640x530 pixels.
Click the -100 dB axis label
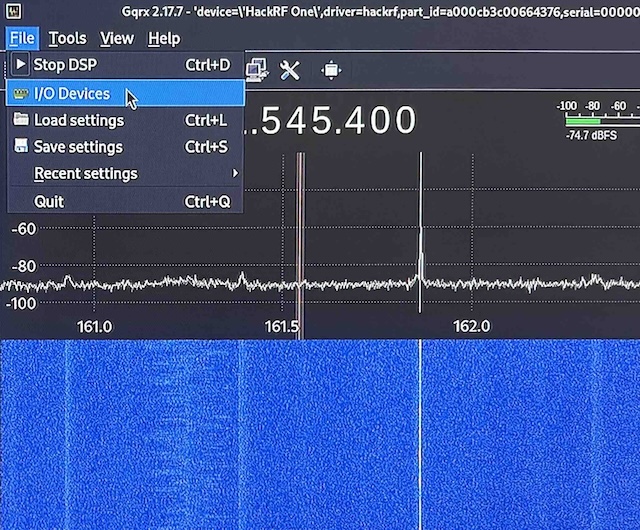point(20,303)
